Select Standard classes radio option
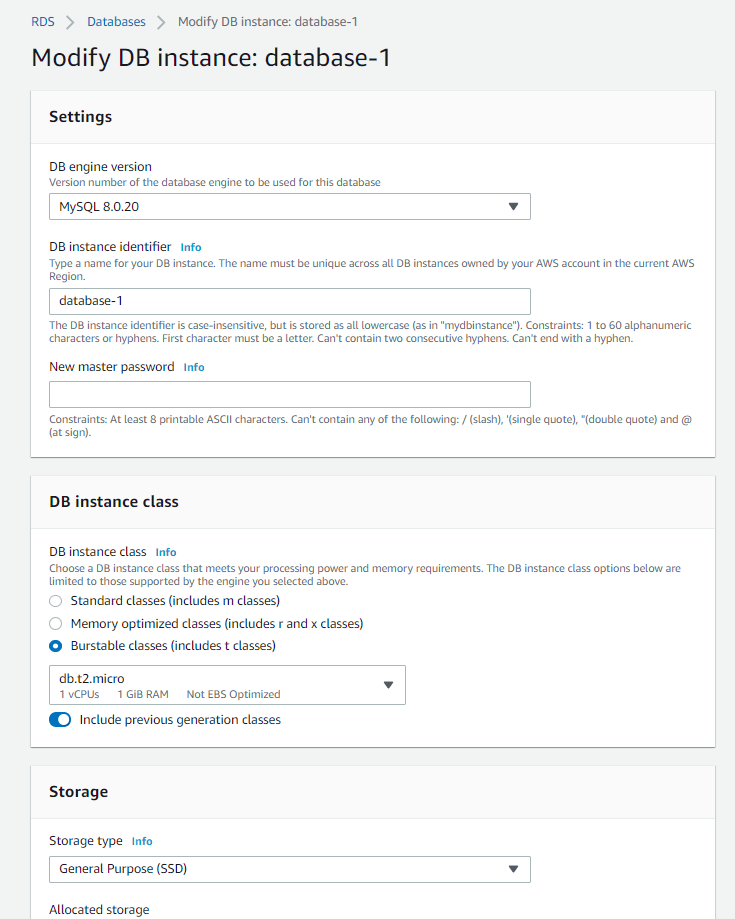The image size is (735, 919). [56, 601]
